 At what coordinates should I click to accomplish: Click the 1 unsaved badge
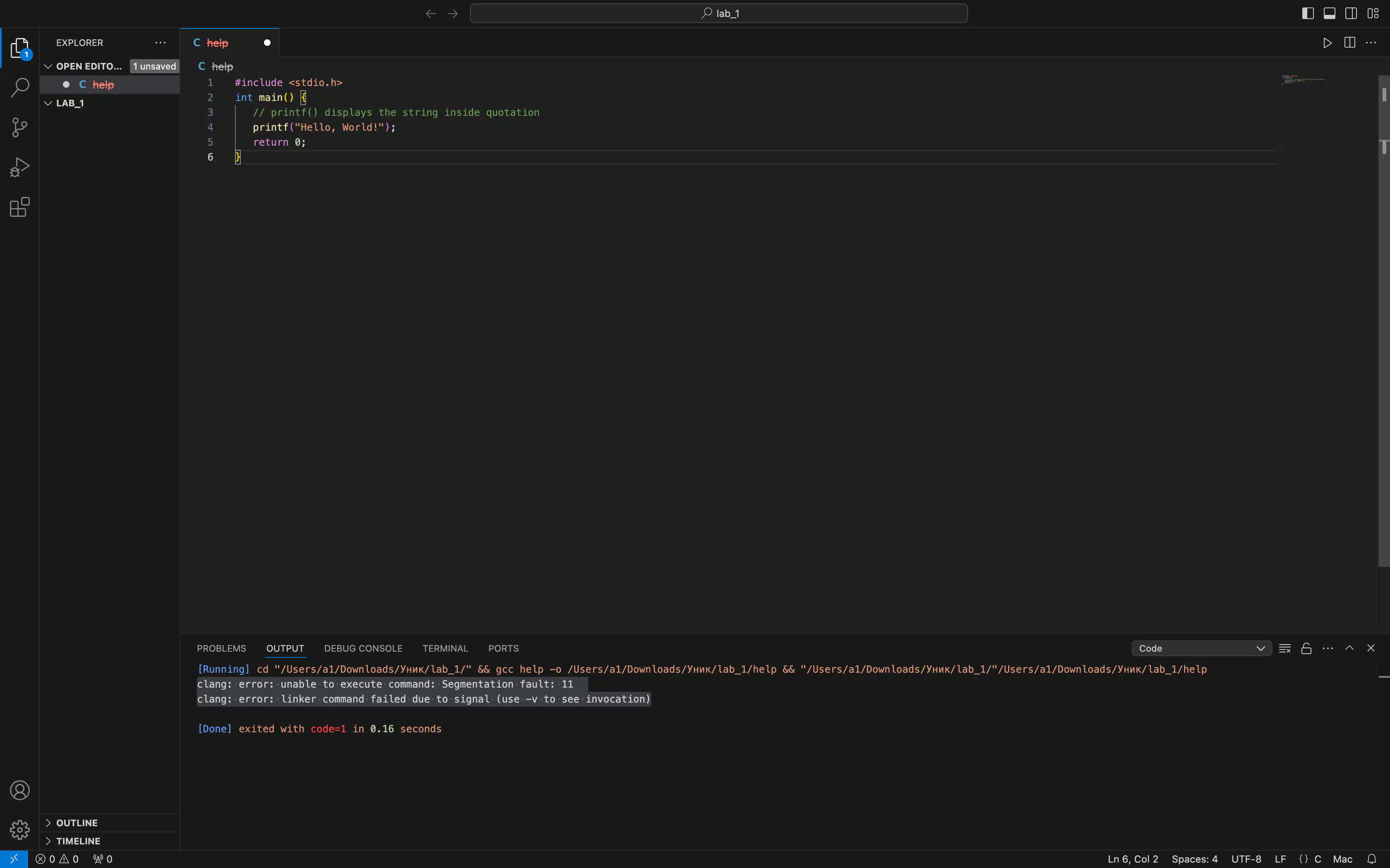tap(154, 67)
